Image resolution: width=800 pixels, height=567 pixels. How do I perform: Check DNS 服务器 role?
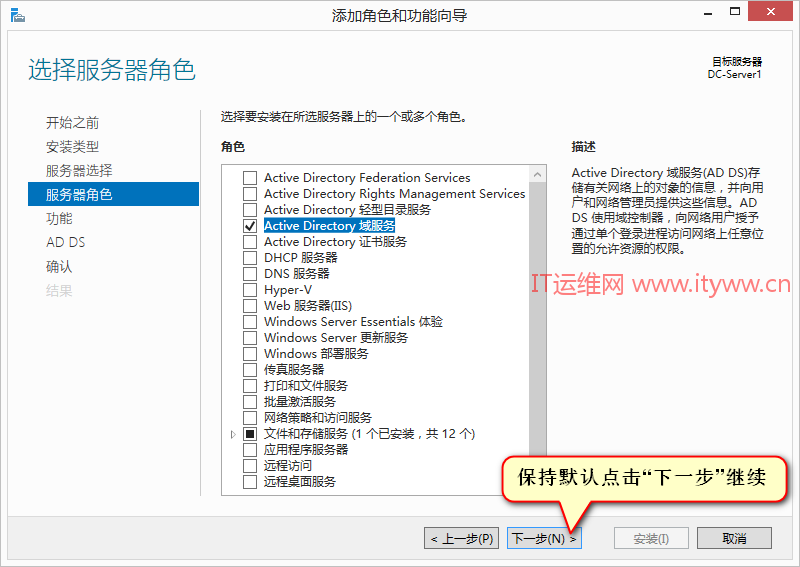(x=250, y=274)
